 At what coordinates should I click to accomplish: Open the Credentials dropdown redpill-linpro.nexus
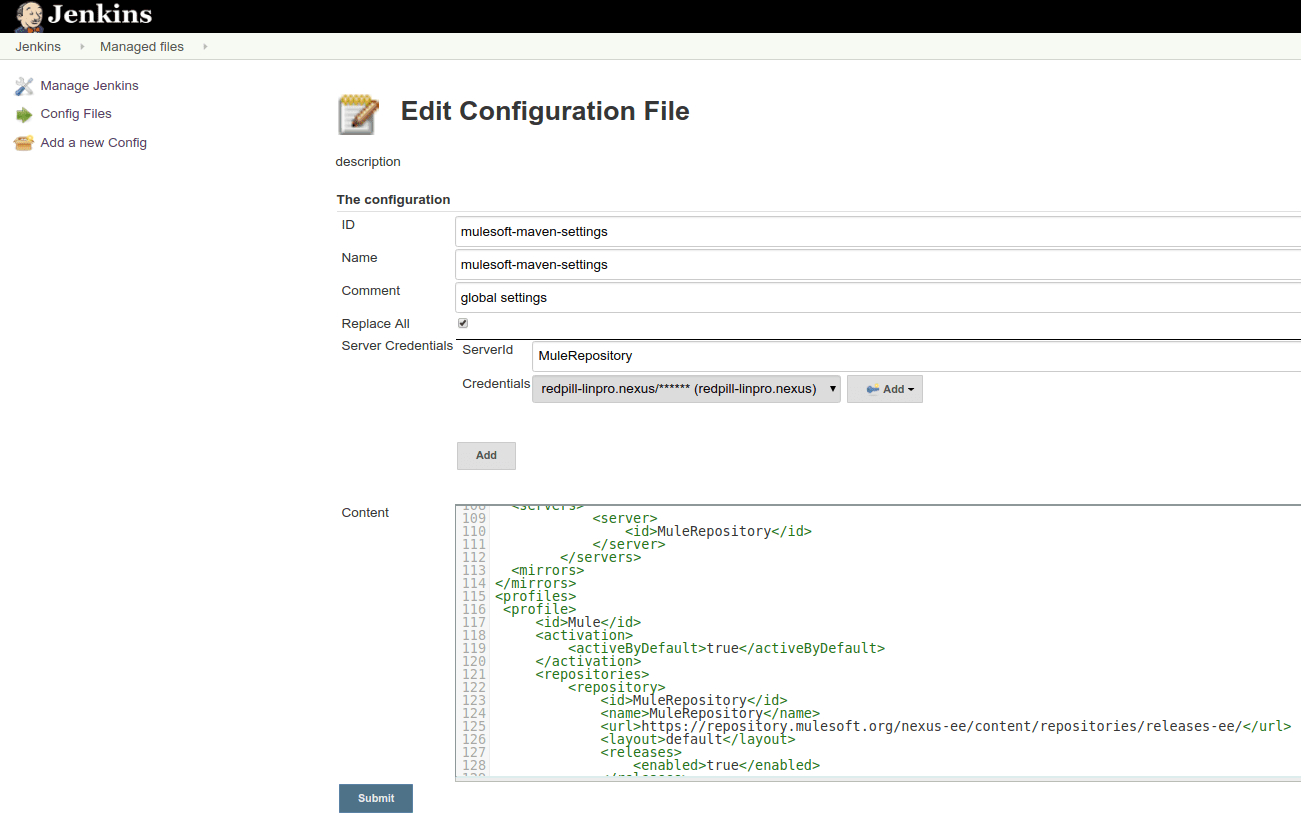686,389
